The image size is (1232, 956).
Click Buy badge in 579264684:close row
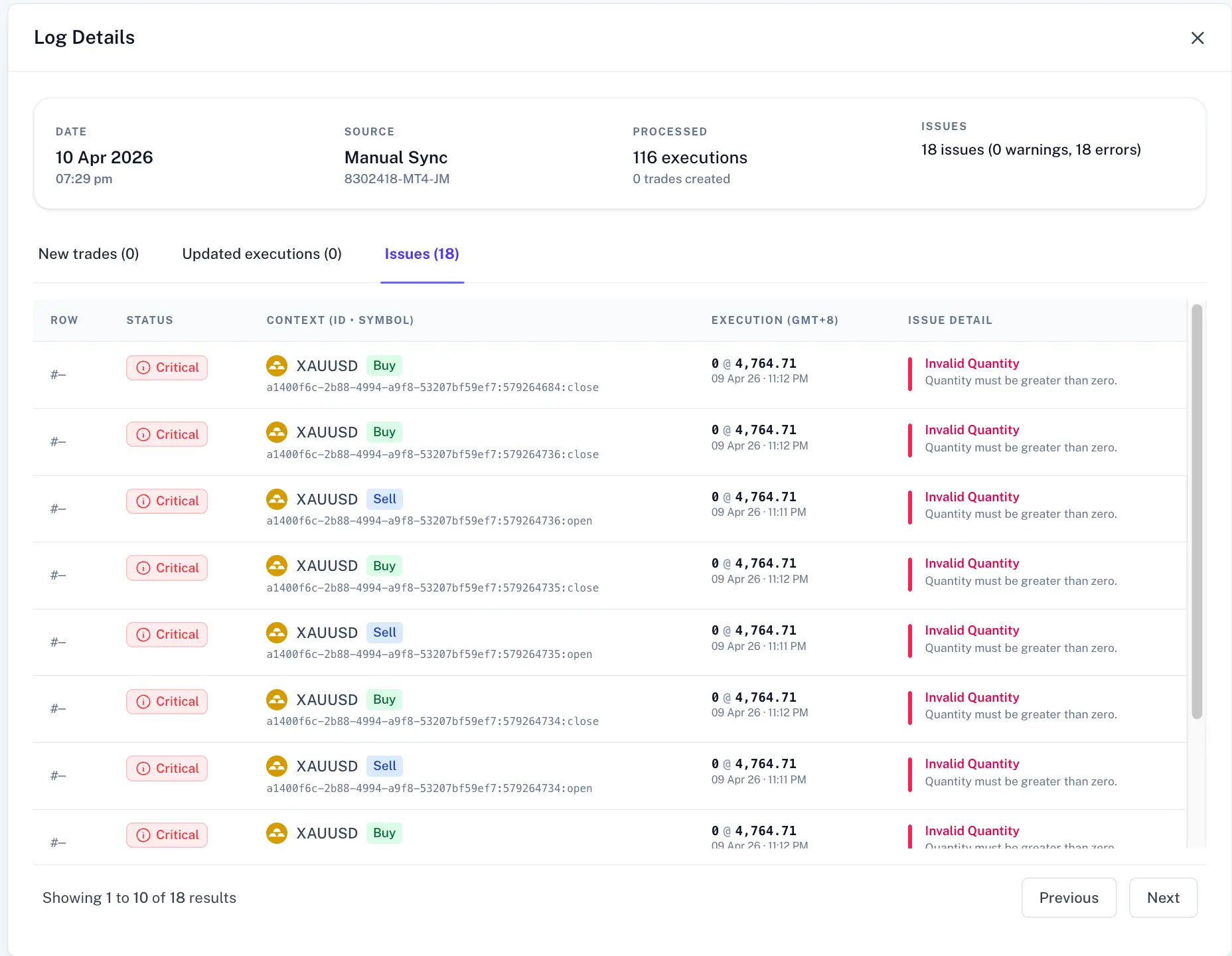tap(384, 366)
